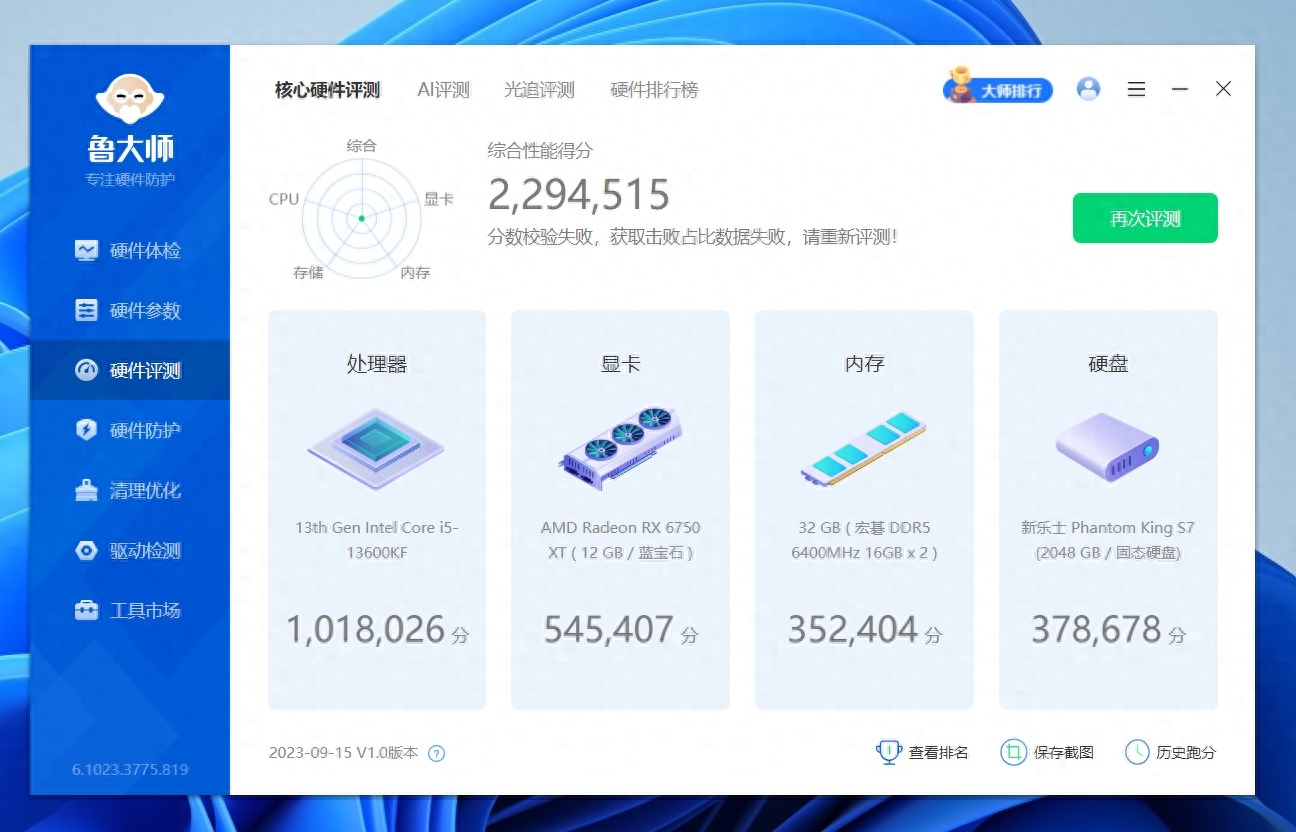
Task: Click the memory score 352,404
Action: 852,629
